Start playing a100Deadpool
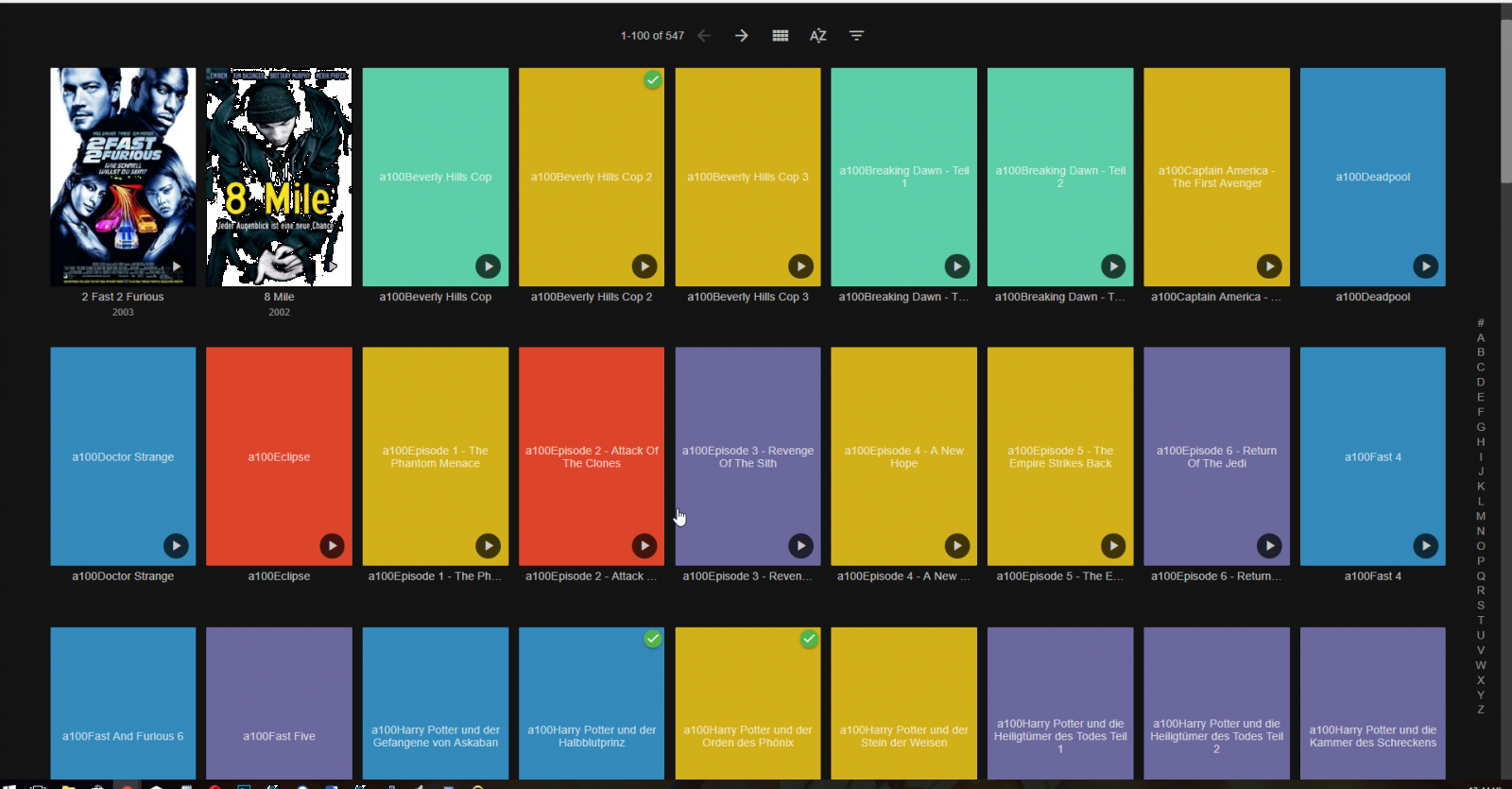1512x789 pixels. click(x=1426, y=266)
